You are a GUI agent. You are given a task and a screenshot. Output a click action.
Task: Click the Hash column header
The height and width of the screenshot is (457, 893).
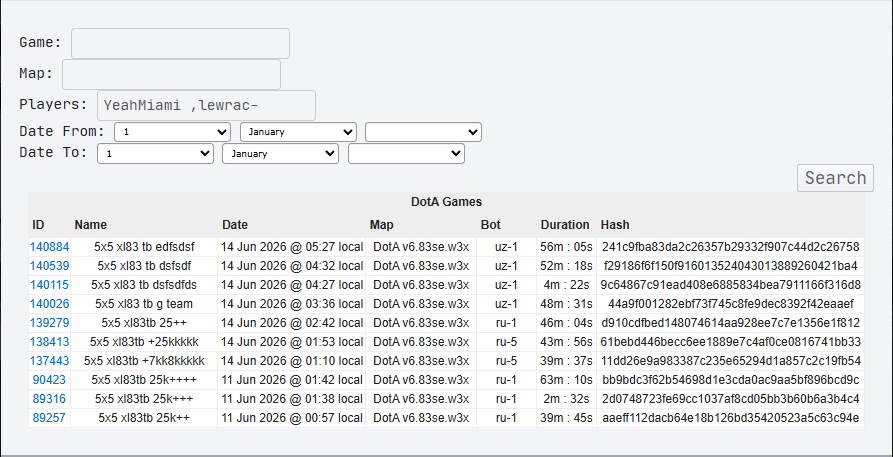coord(615,225)
